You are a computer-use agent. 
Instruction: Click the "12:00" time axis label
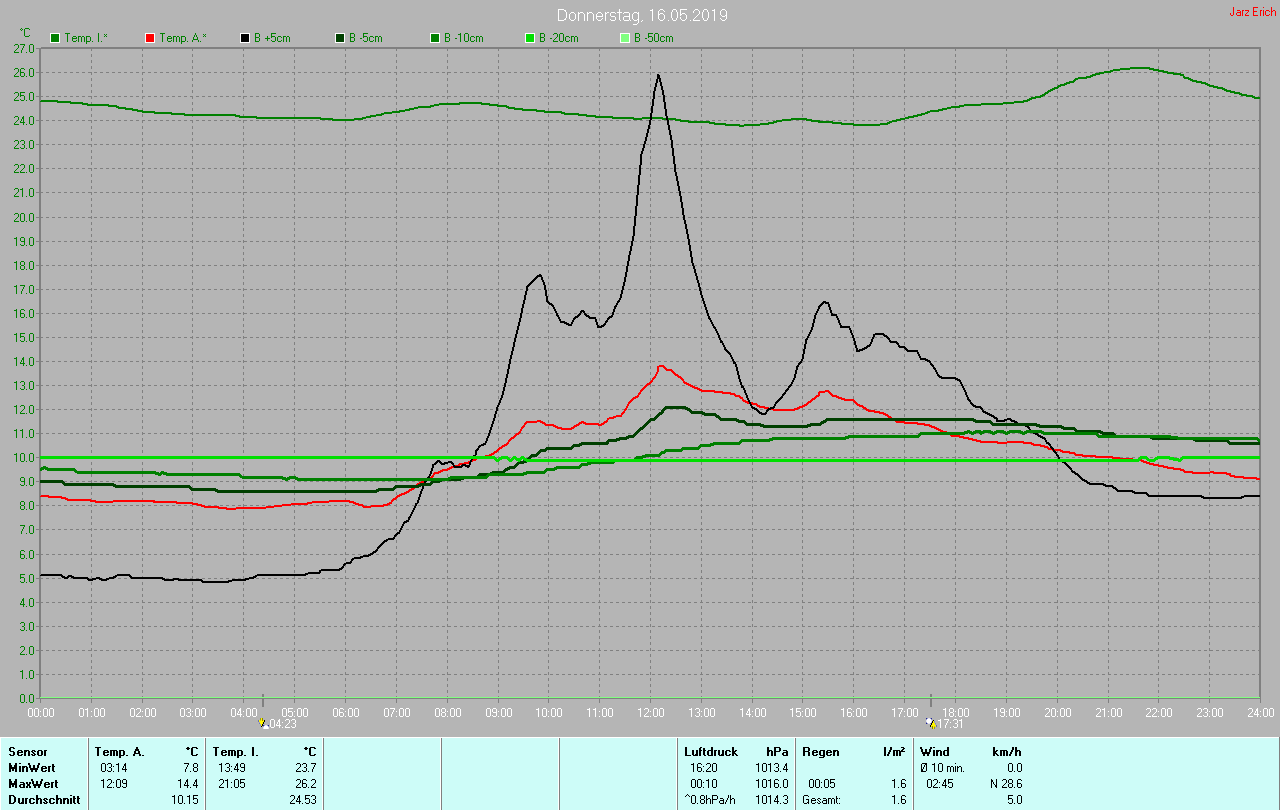(x=651, y=713)
